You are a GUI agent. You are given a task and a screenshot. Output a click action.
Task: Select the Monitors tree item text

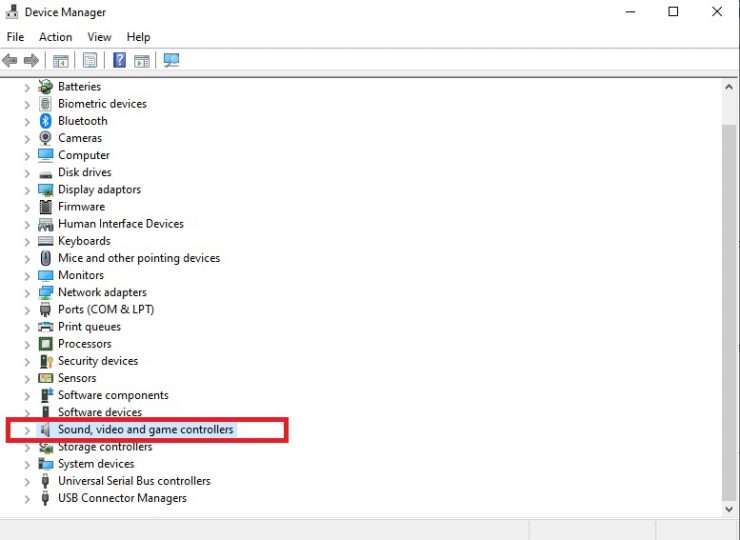click(81, 275)
